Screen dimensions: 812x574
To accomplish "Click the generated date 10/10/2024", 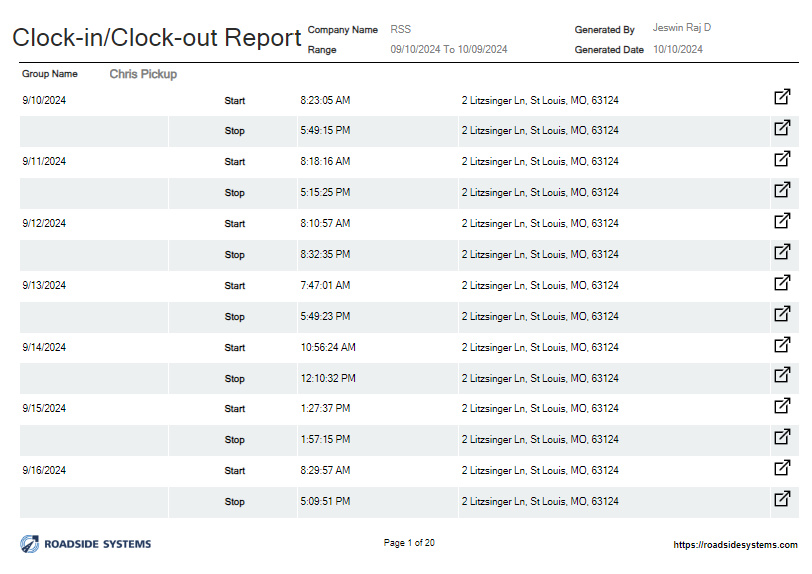I will pyautogui.click(x=678, y=49).
